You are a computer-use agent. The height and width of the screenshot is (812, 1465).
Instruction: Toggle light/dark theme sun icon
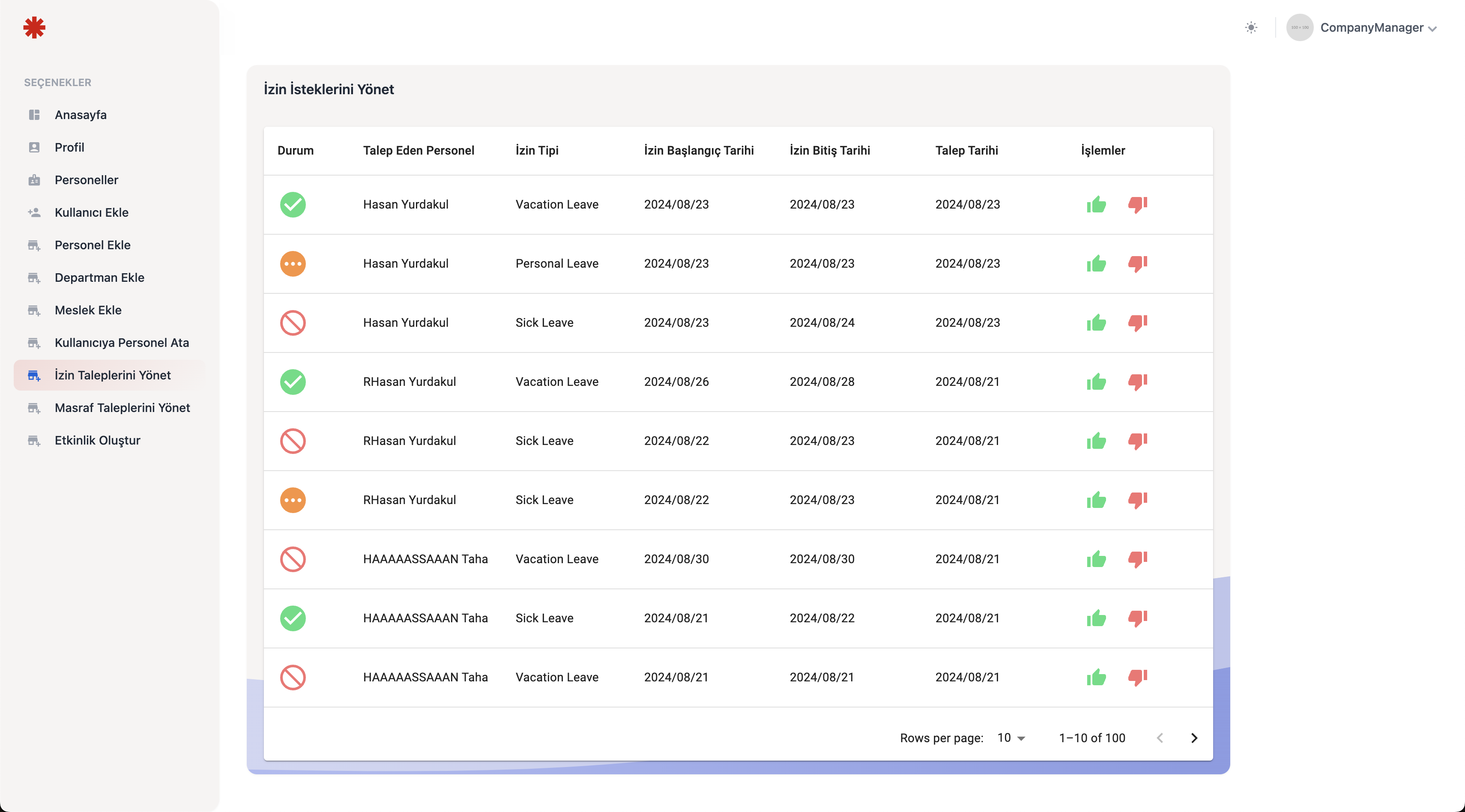(1250, 27)
